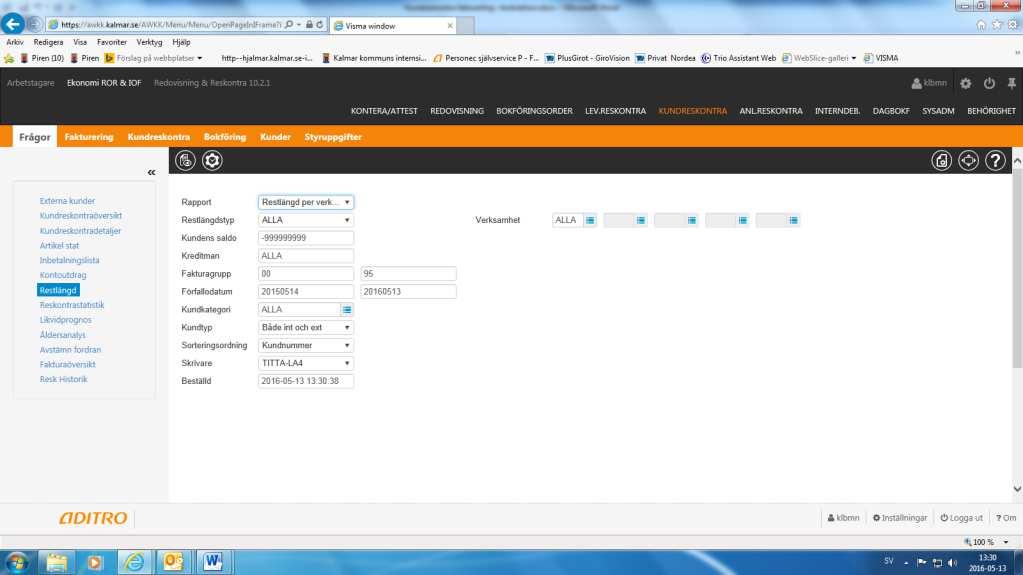Open the Åldersanalys link
Viewport: 1023px width, 575px height.
[63, 335]
